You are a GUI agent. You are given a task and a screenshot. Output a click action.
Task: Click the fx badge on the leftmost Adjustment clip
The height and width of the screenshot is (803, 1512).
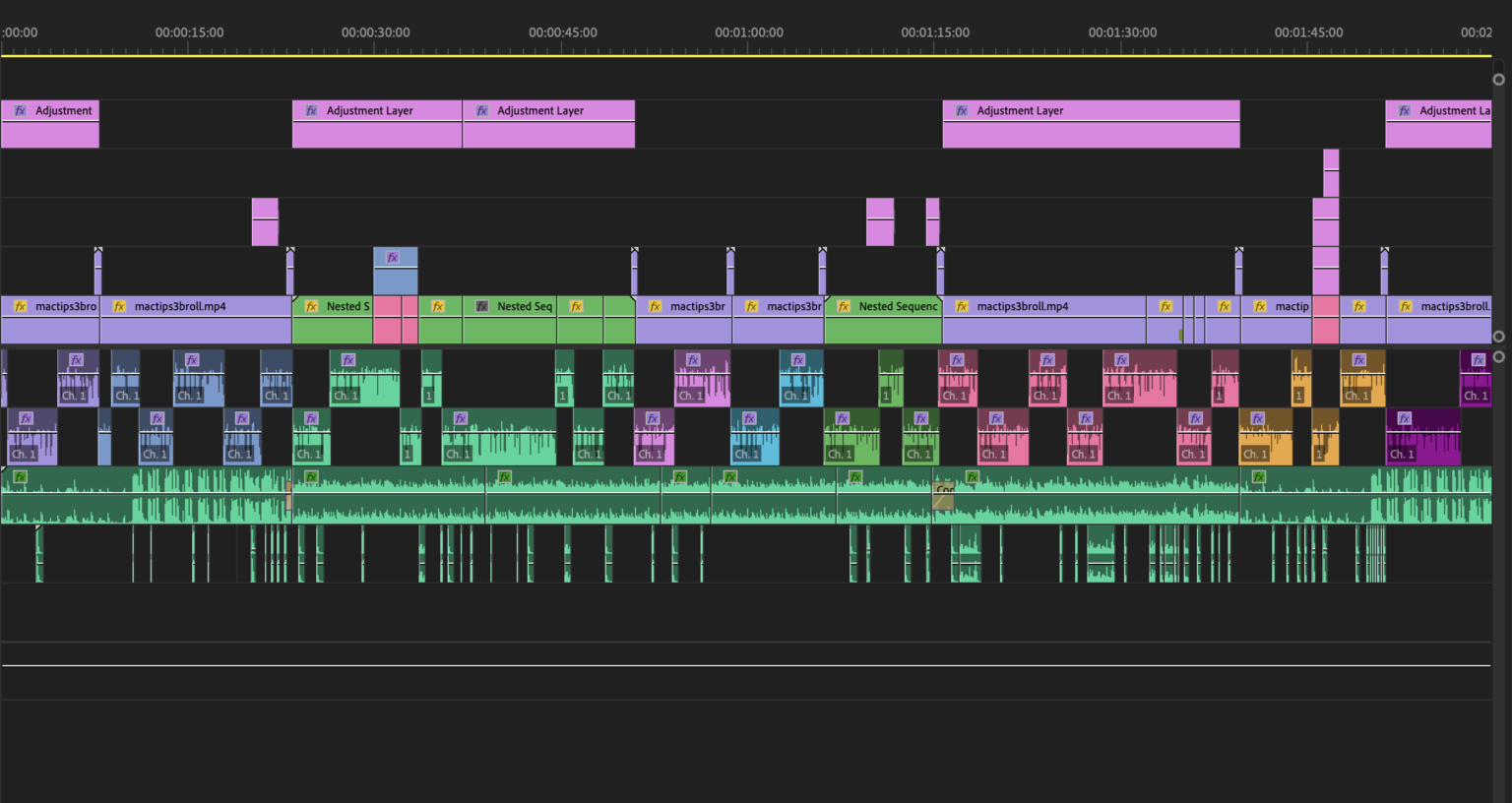pos(20,111)
